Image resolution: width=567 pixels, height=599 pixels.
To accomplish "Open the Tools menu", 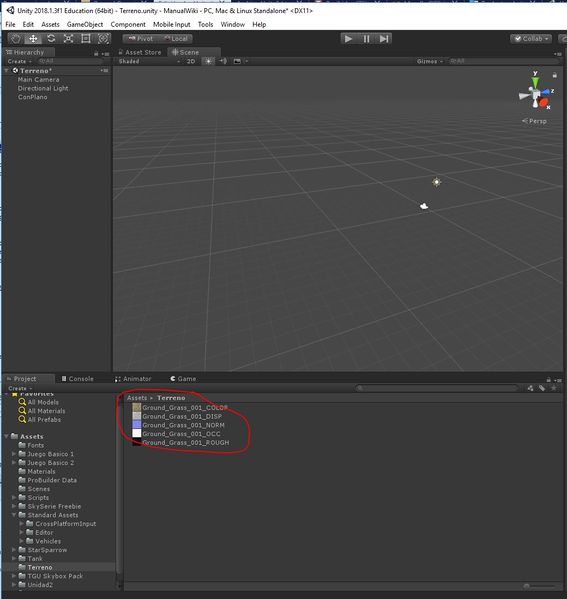I will tap(206, 24).
